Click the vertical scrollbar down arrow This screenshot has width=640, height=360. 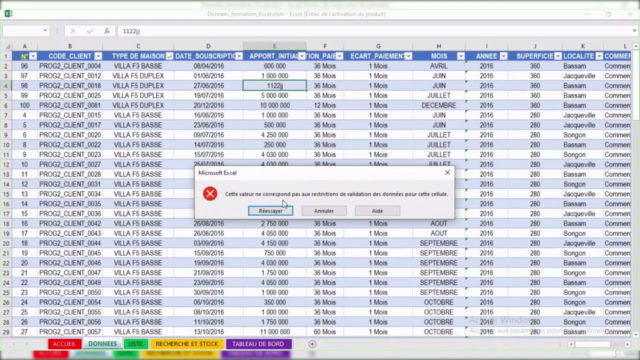click(x=636, y=334)
